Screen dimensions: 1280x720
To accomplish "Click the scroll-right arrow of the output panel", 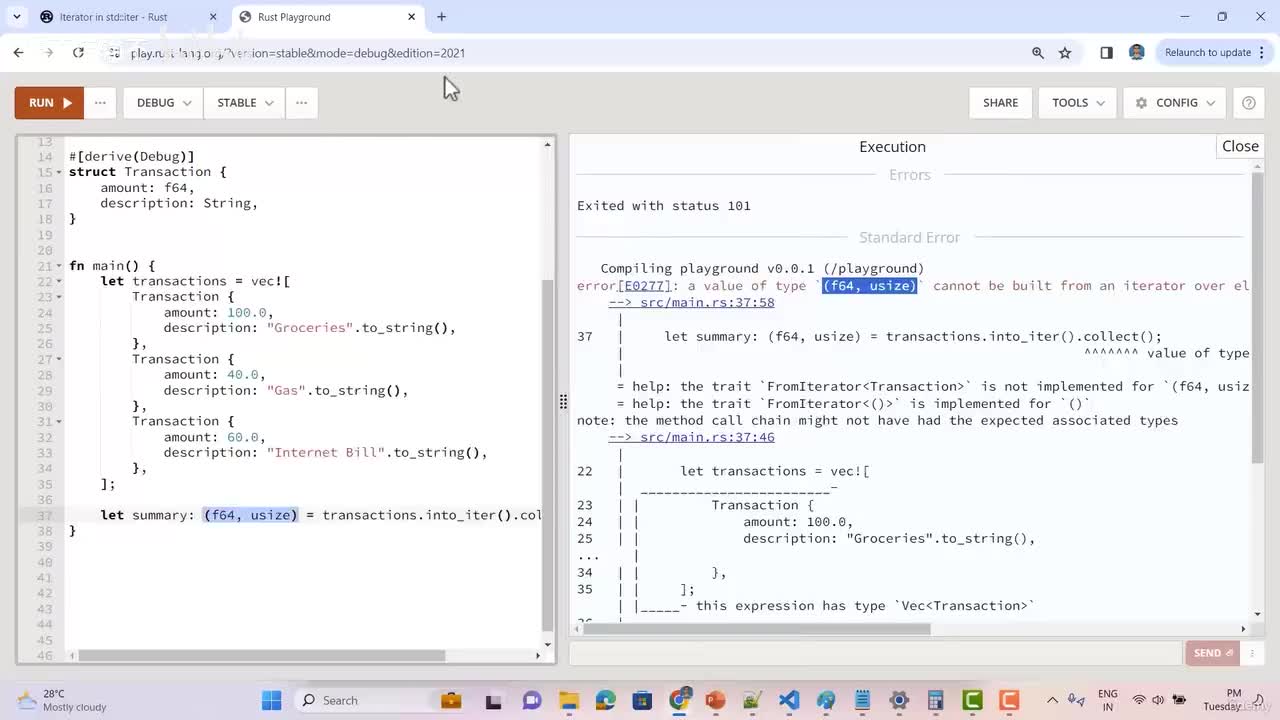I will point(1243,629).
